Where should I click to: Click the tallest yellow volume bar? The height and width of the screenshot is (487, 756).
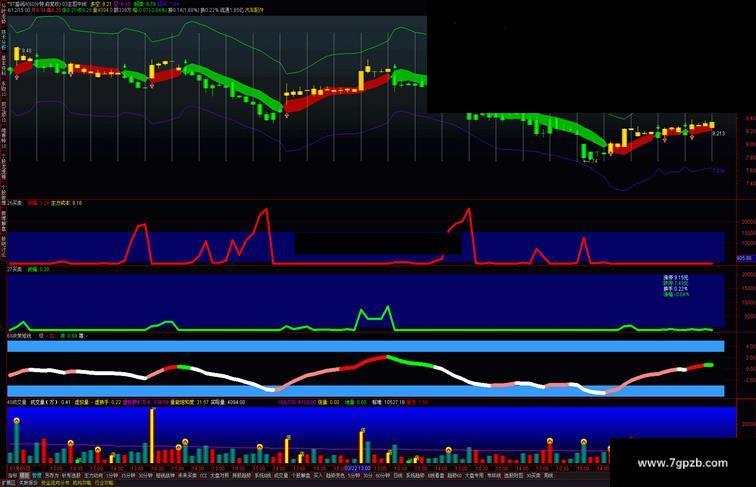pos(152,436)
